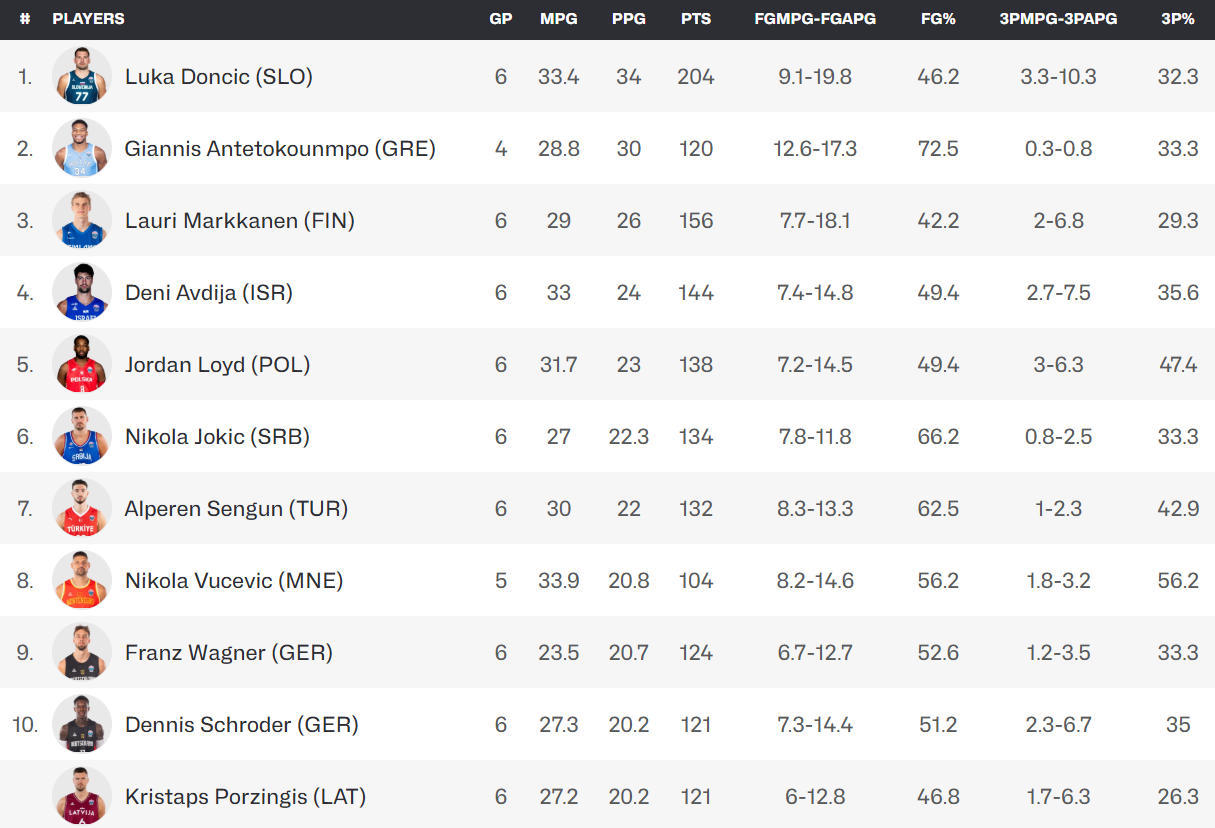Click Deni Avdija's profile picture
The width and height of the screenshot is (1215, 828).
coord(82,292)
